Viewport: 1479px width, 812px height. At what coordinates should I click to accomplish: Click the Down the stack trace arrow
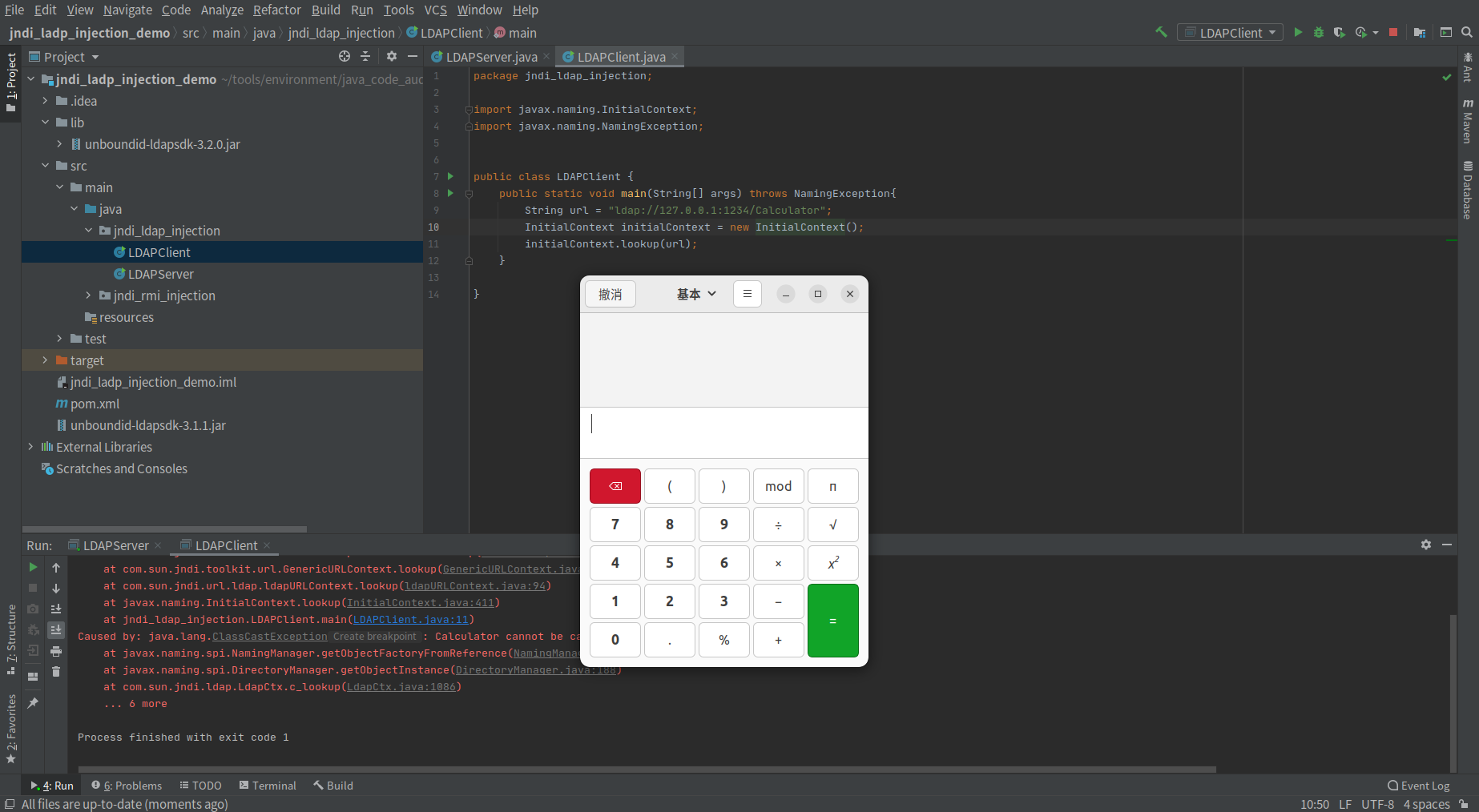coord(56,588)
